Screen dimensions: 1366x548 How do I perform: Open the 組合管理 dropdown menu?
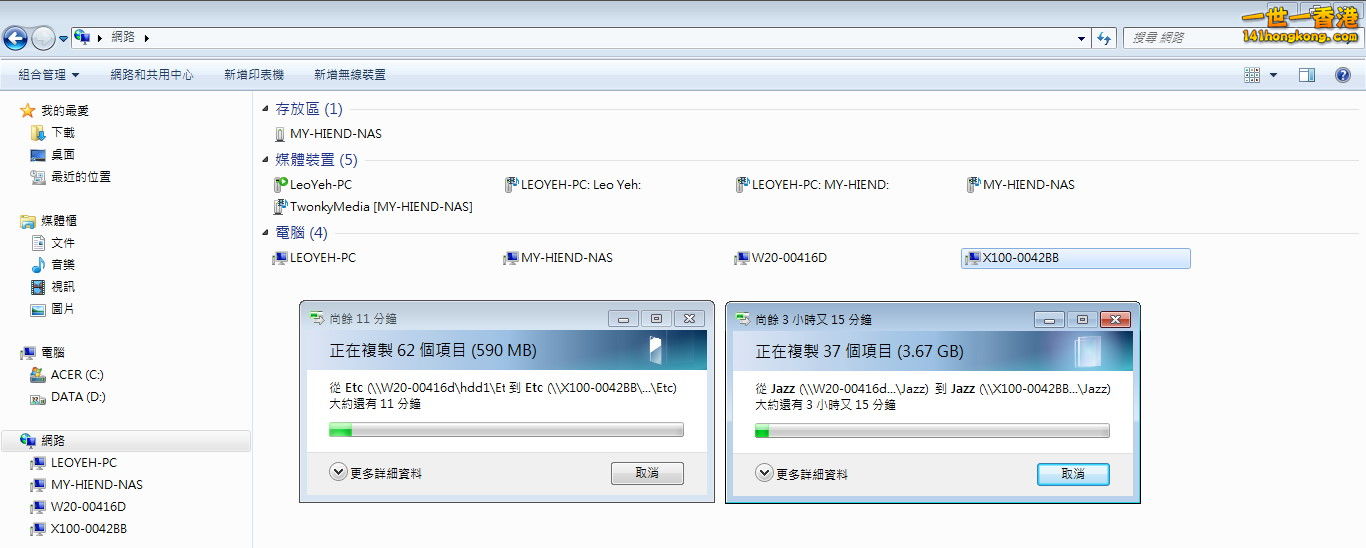point(48,75)
